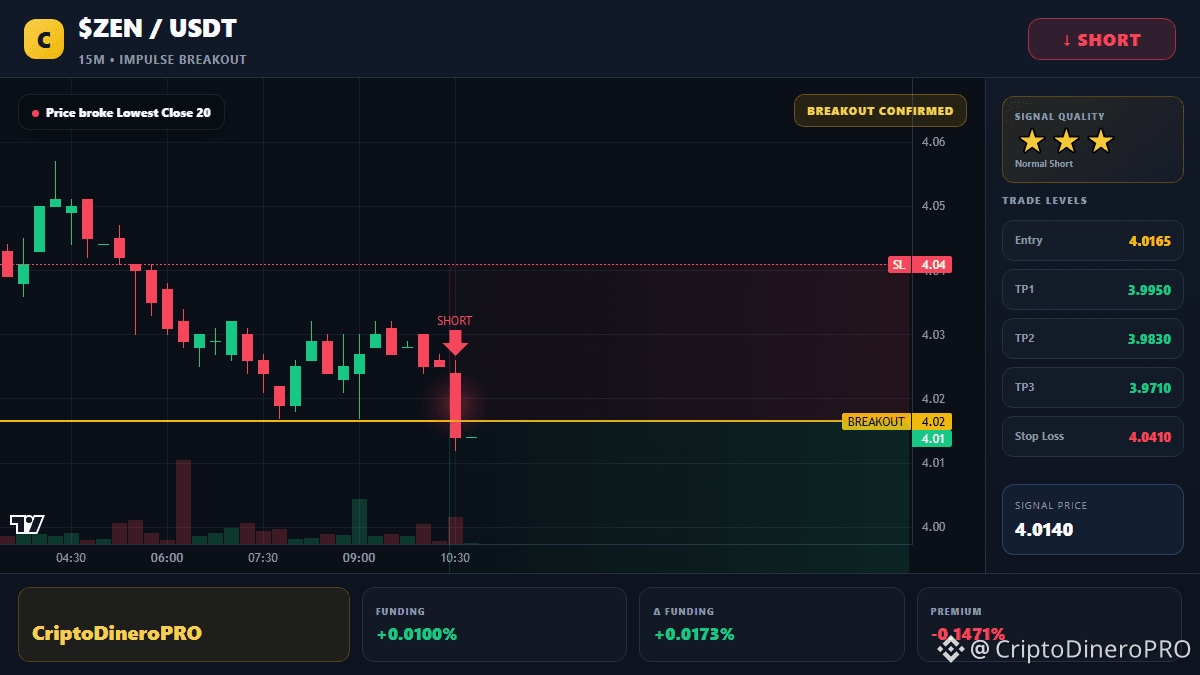The image size is (1200, 675).
Task: Click the 4.00 price axis label
Action: [933, 527]
